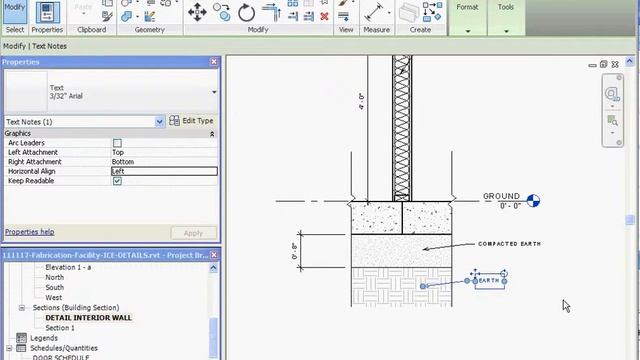Delete selection using red X icon
Screen dimensions: 640x360
pos(324,16)
